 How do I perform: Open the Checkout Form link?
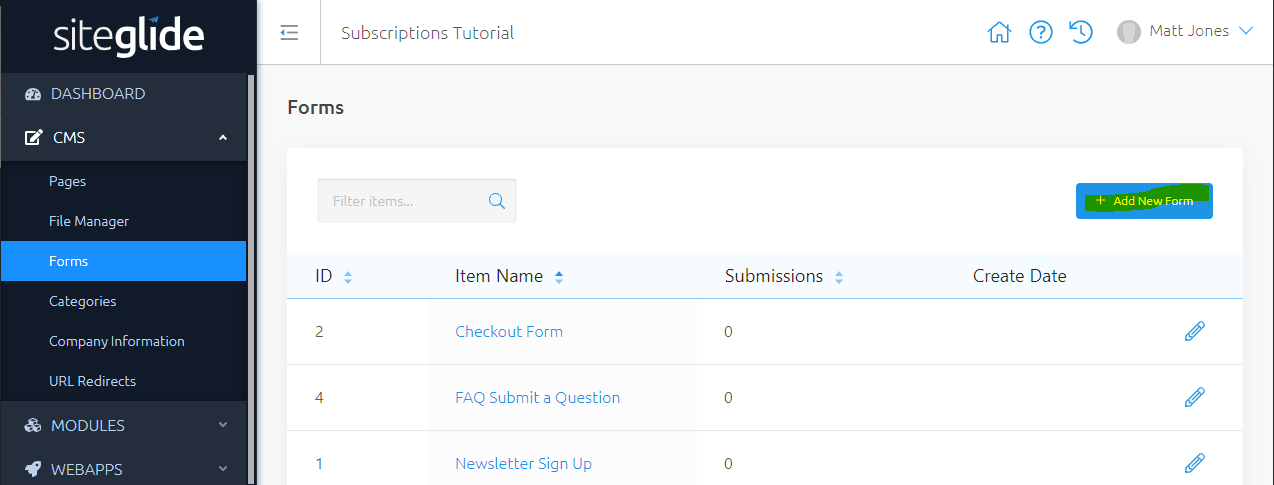[x=509, y=331]
